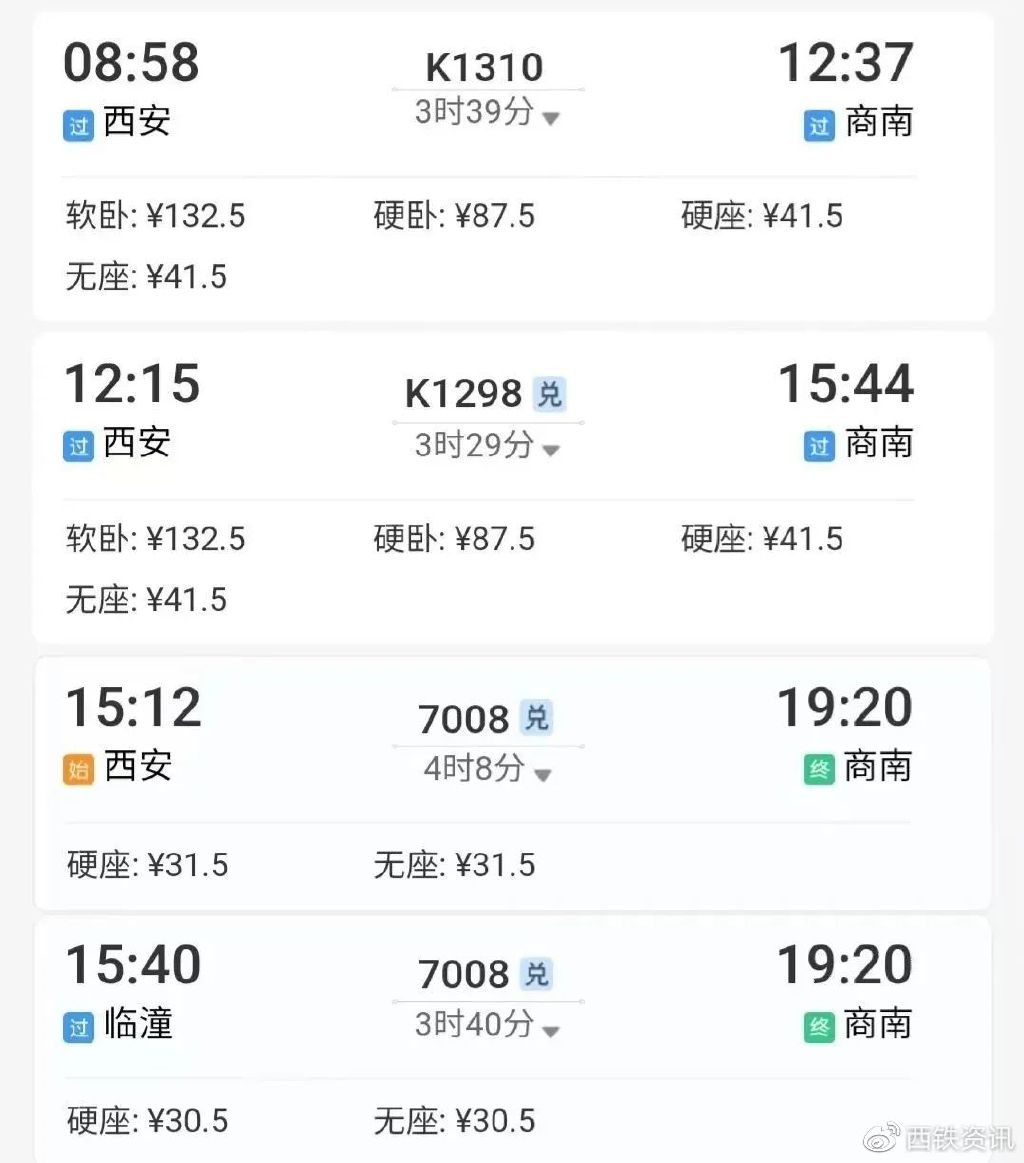Tap the 兑 badge on 15:40 train 7008
This screenshot has width=1024, height=1163.
click(536, 974)
